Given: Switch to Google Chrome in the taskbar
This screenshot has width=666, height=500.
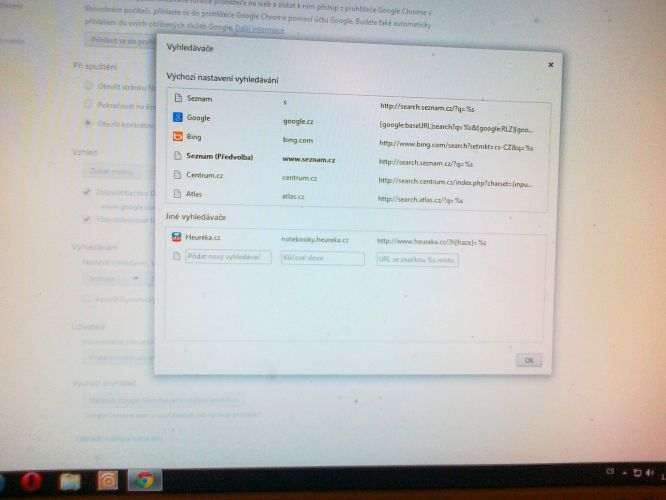Looking at the screenshot, I should click(x=145, y=480).
